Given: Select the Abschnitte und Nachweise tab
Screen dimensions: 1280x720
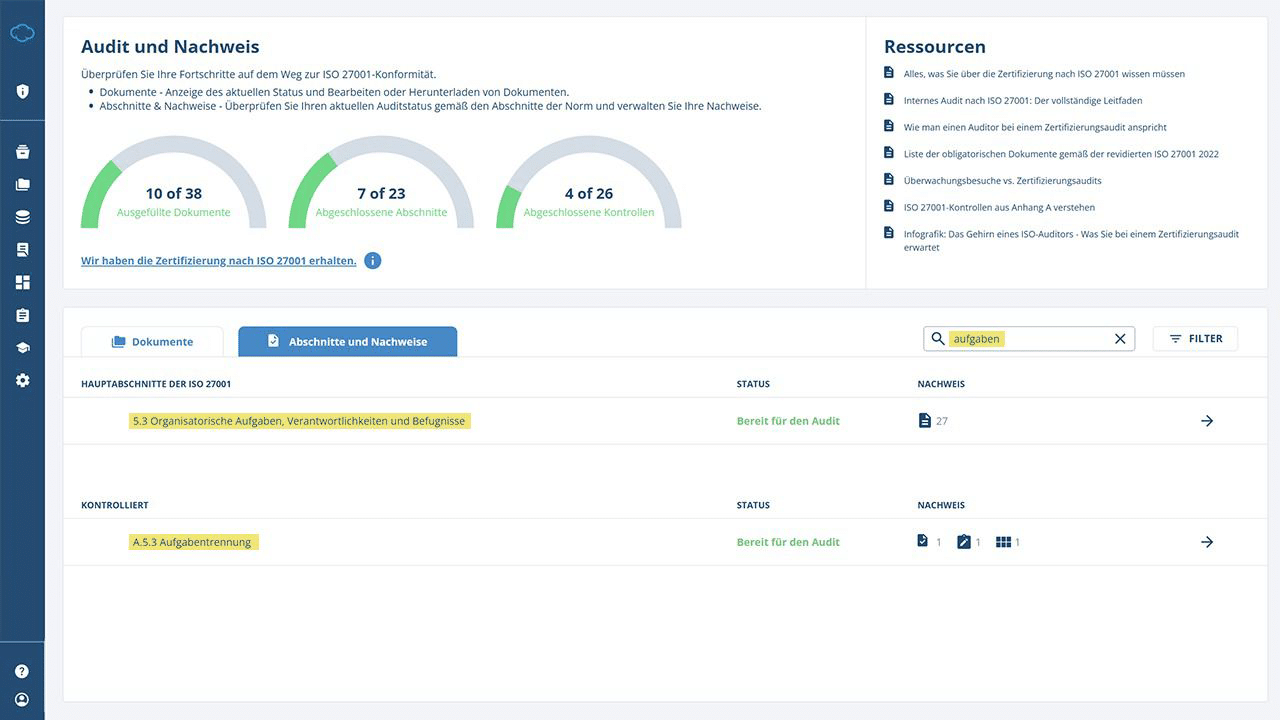Looking at the screenshot, I should click(347, 341).
